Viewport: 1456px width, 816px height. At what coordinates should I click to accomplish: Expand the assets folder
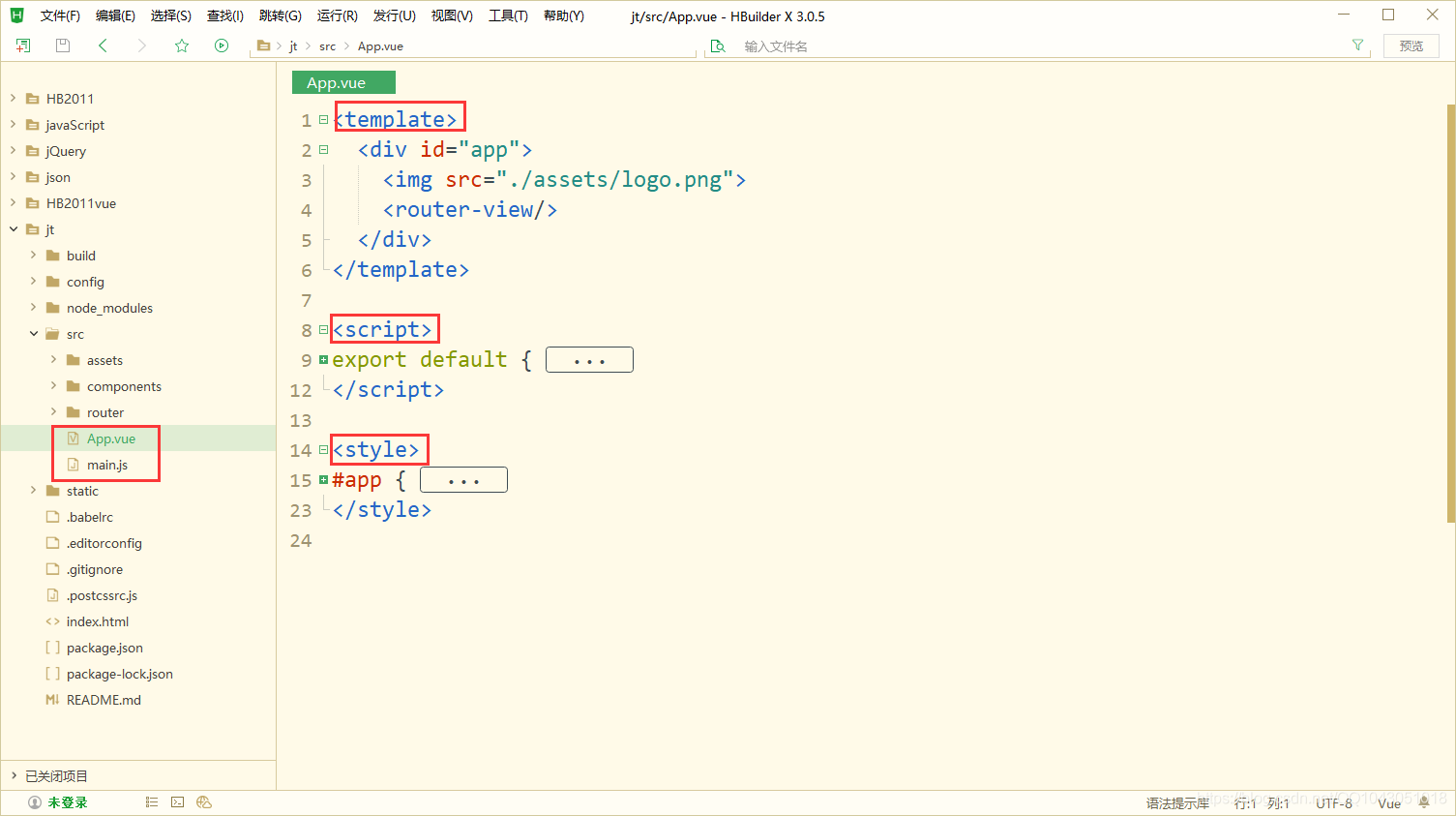(53, 359)
